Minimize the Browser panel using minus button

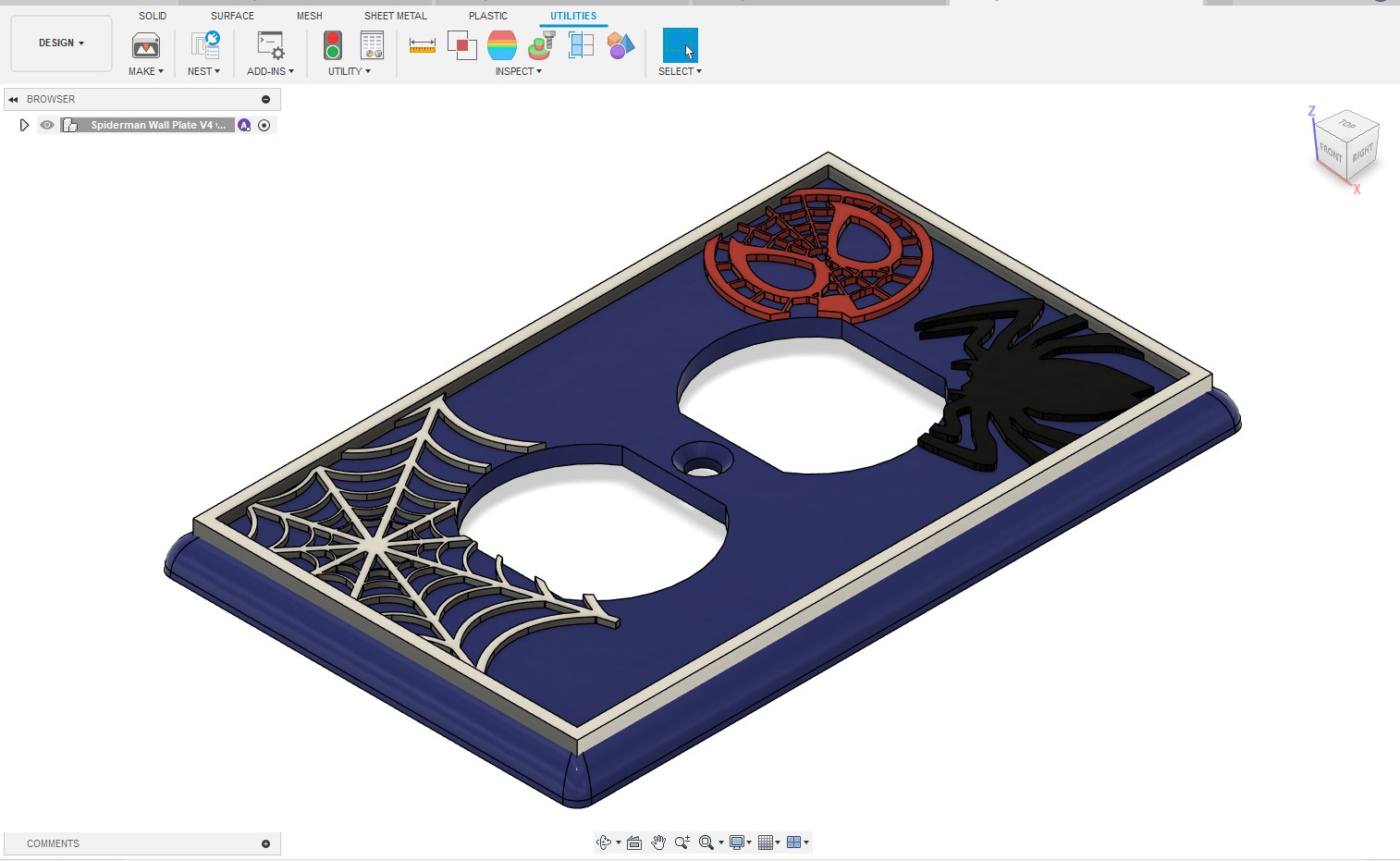point(265,99)
